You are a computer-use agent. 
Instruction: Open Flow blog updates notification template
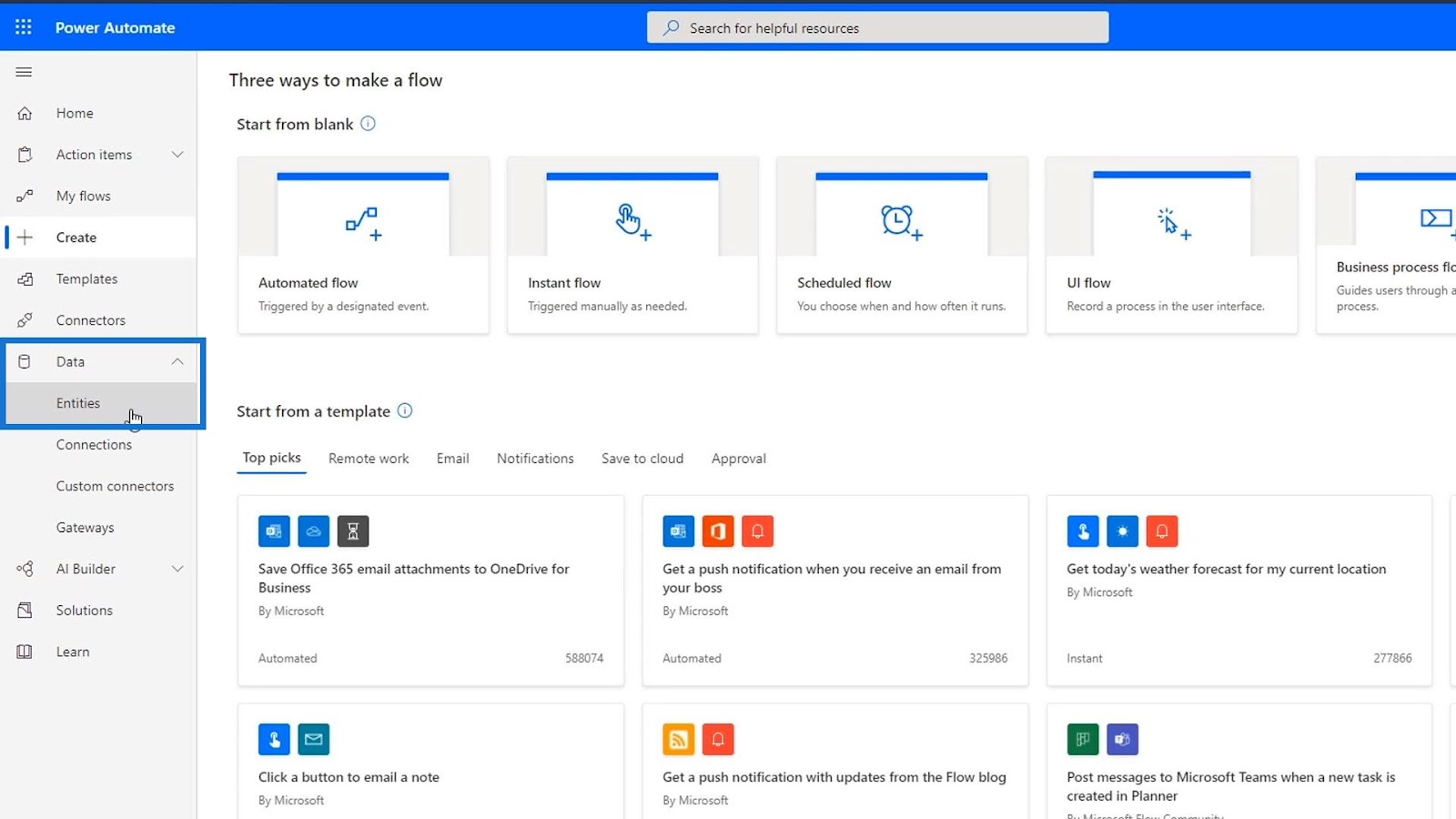click(x=835, y=761)
